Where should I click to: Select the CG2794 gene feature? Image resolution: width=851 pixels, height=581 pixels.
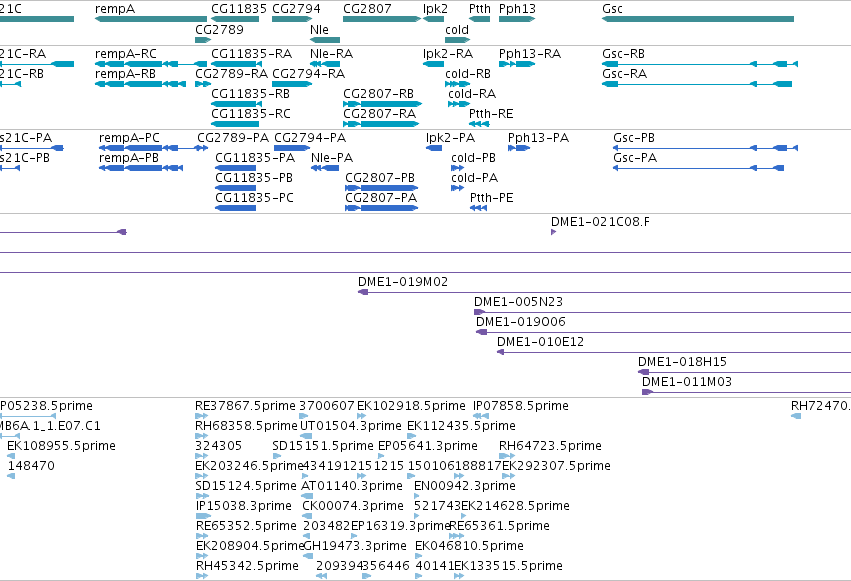292,19
